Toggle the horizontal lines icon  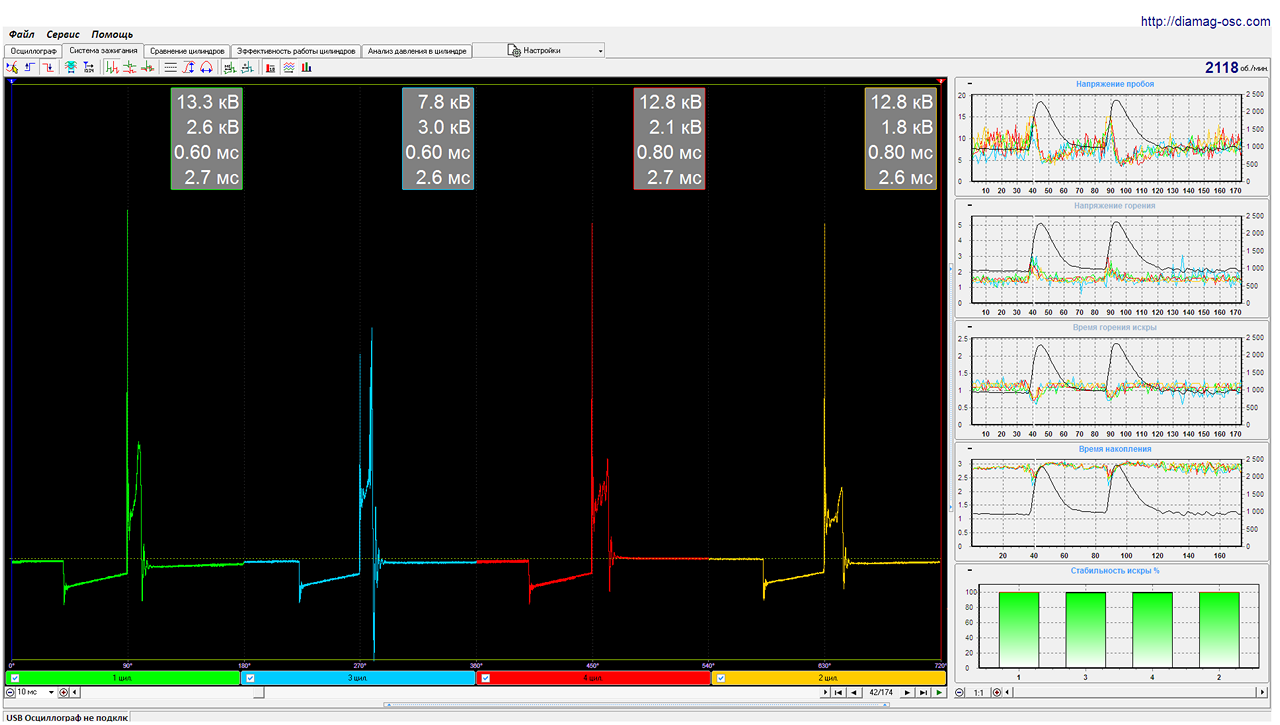(170, 68)
